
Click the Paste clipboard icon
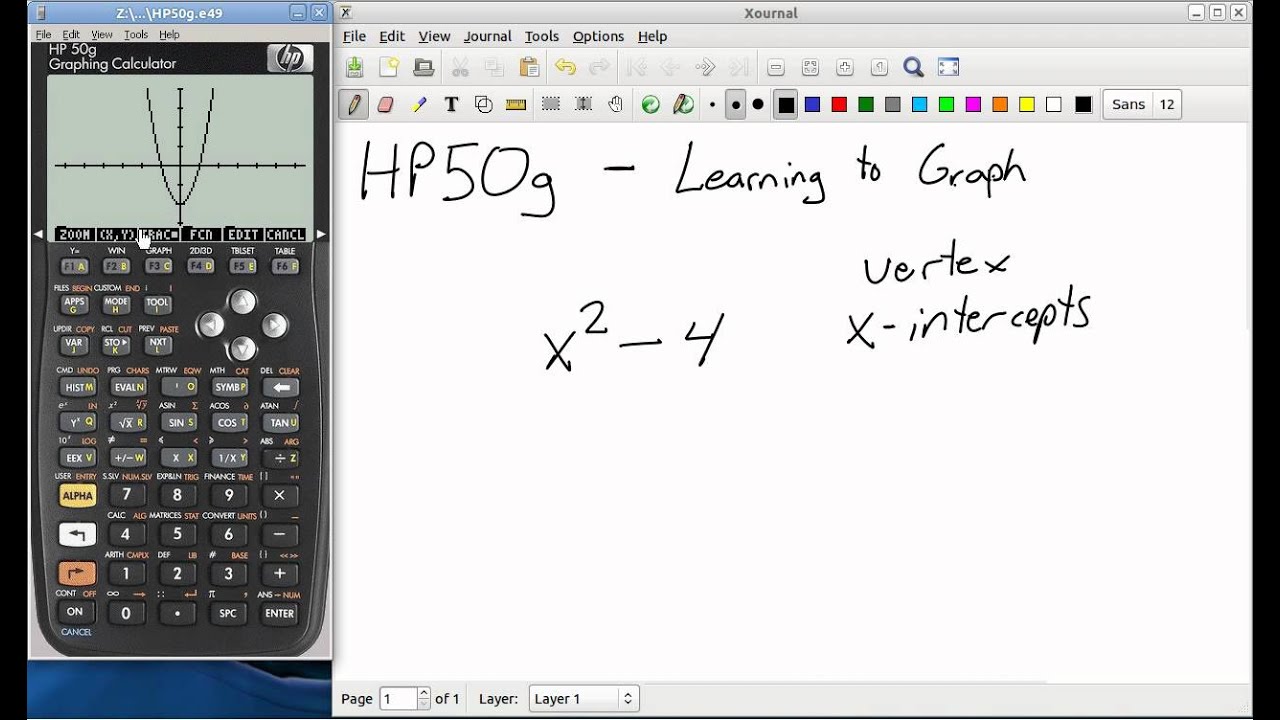(529, 67)
